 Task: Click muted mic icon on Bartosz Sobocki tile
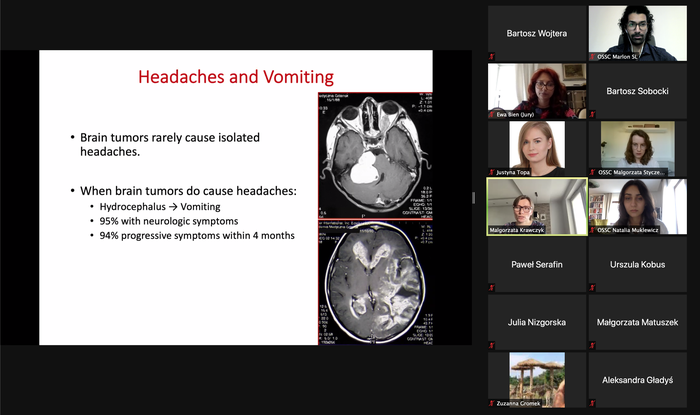pos(593,114)
